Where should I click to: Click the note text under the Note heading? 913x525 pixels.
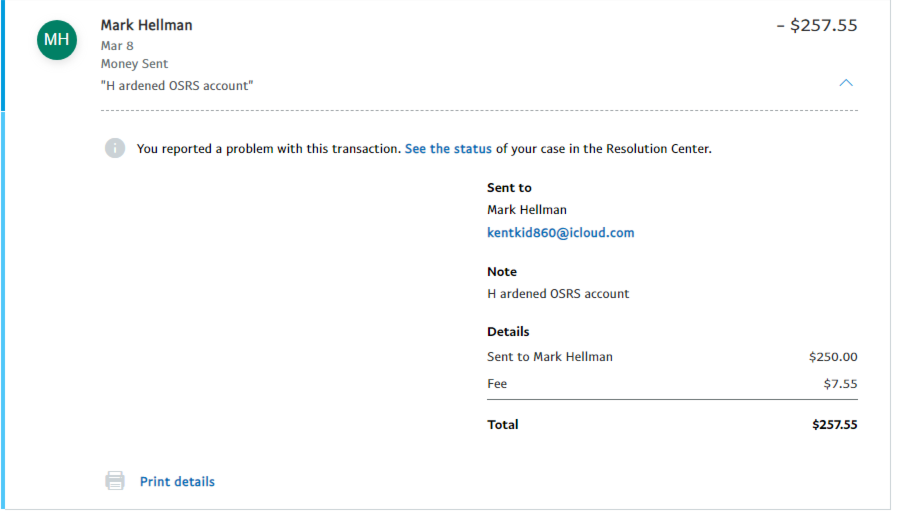click(558, 294)
